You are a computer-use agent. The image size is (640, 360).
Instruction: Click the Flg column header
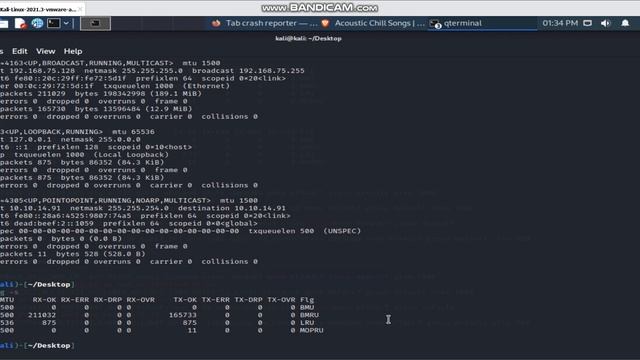307,300
